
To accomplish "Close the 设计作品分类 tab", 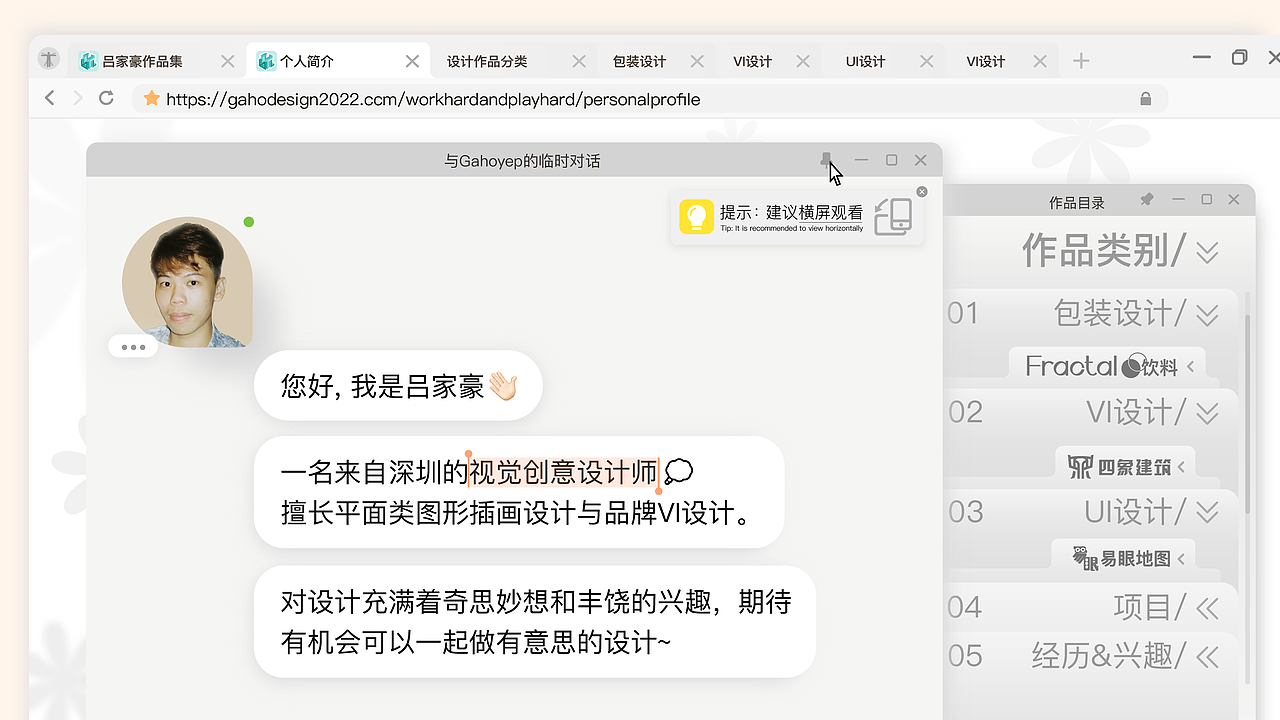I will (x=579, y=61).
